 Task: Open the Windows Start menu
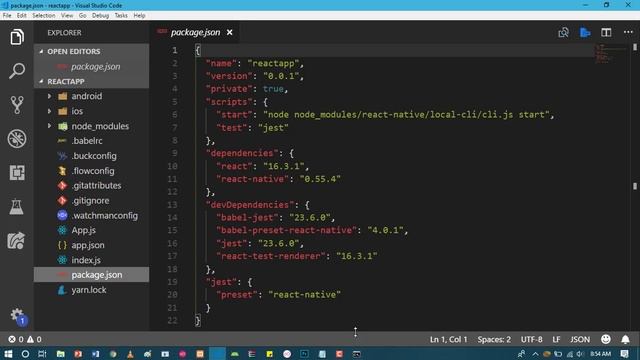(x=8, y=354)
